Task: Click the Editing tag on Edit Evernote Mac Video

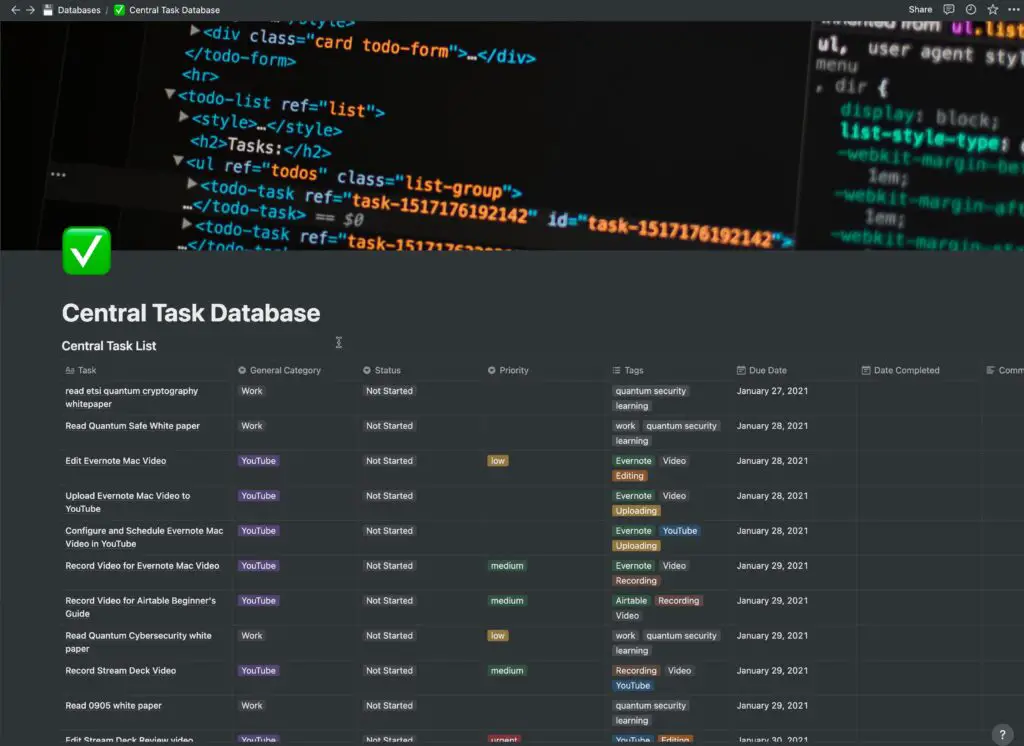Action: (x=630, y=476)
